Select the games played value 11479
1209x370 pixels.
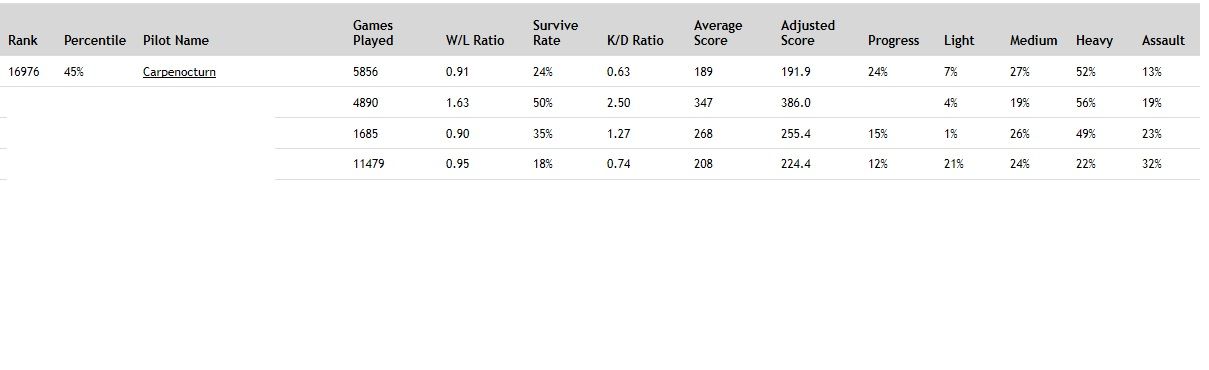pyautogui.click(x=370, y=164)
